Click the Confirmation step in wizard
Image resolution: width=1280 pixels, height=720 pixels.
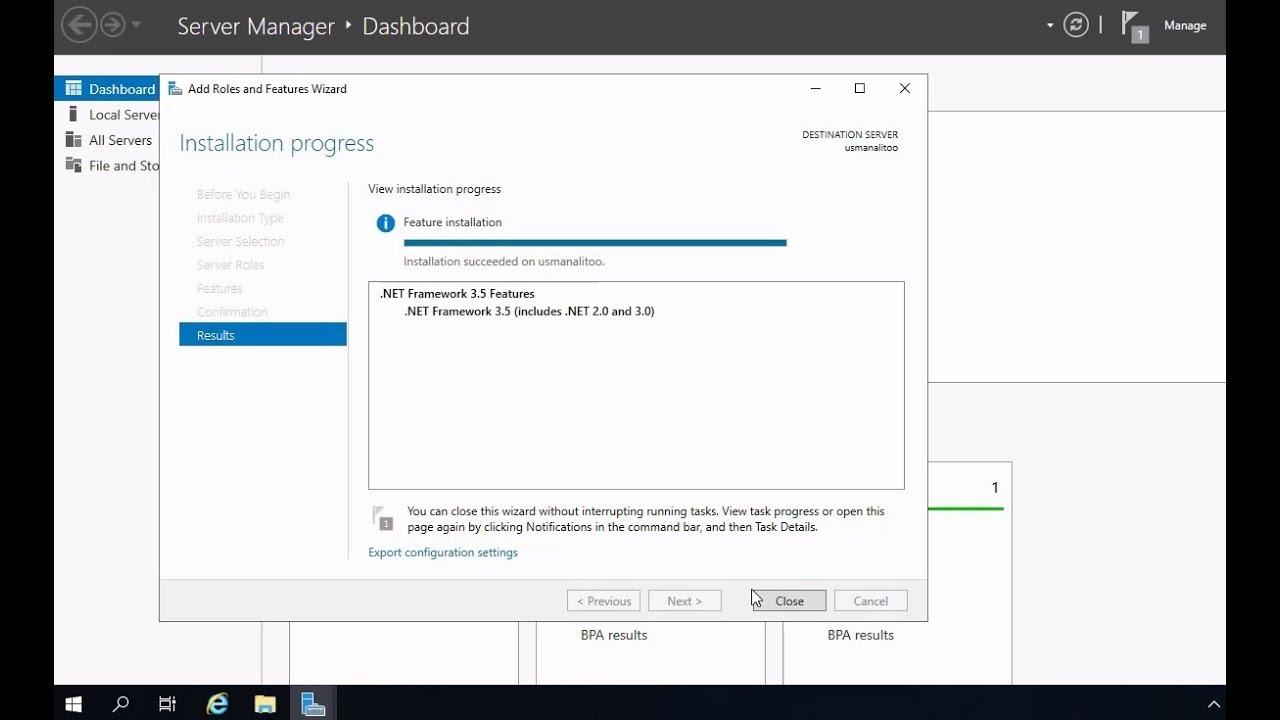[232, 312]
